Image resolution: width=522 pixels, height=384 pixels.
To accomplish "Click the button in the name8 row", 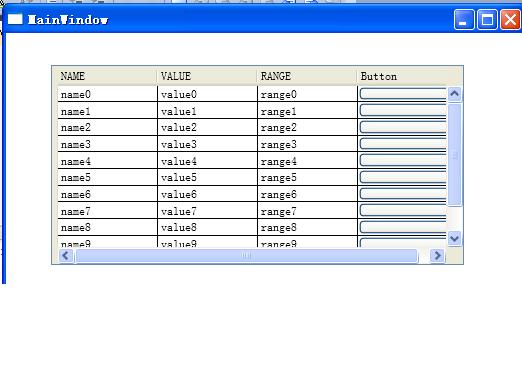I will click(403, 227).
